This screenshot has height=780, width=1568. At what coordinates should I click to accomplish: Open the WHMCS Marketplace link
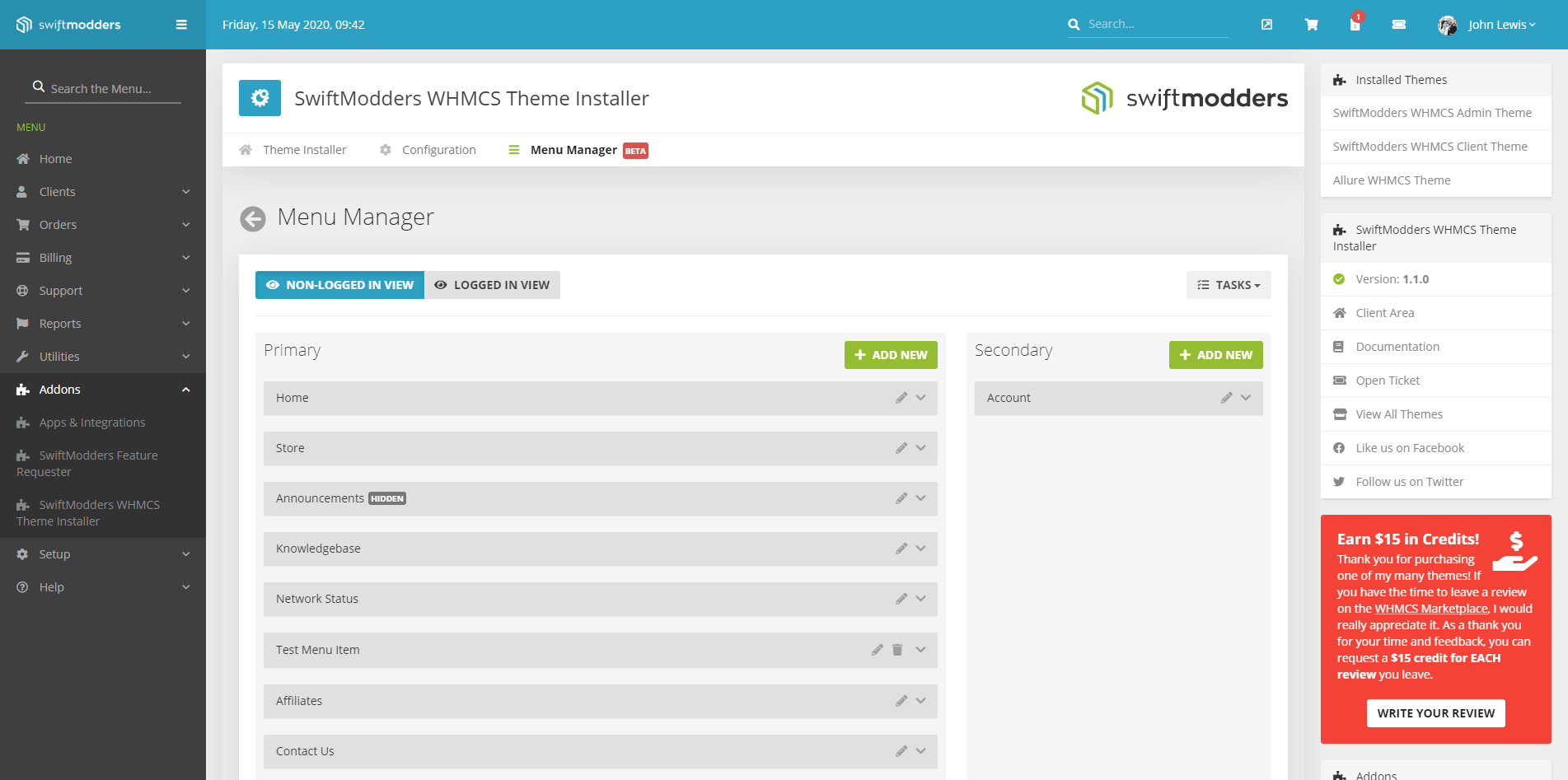[x=1431, y=608]
